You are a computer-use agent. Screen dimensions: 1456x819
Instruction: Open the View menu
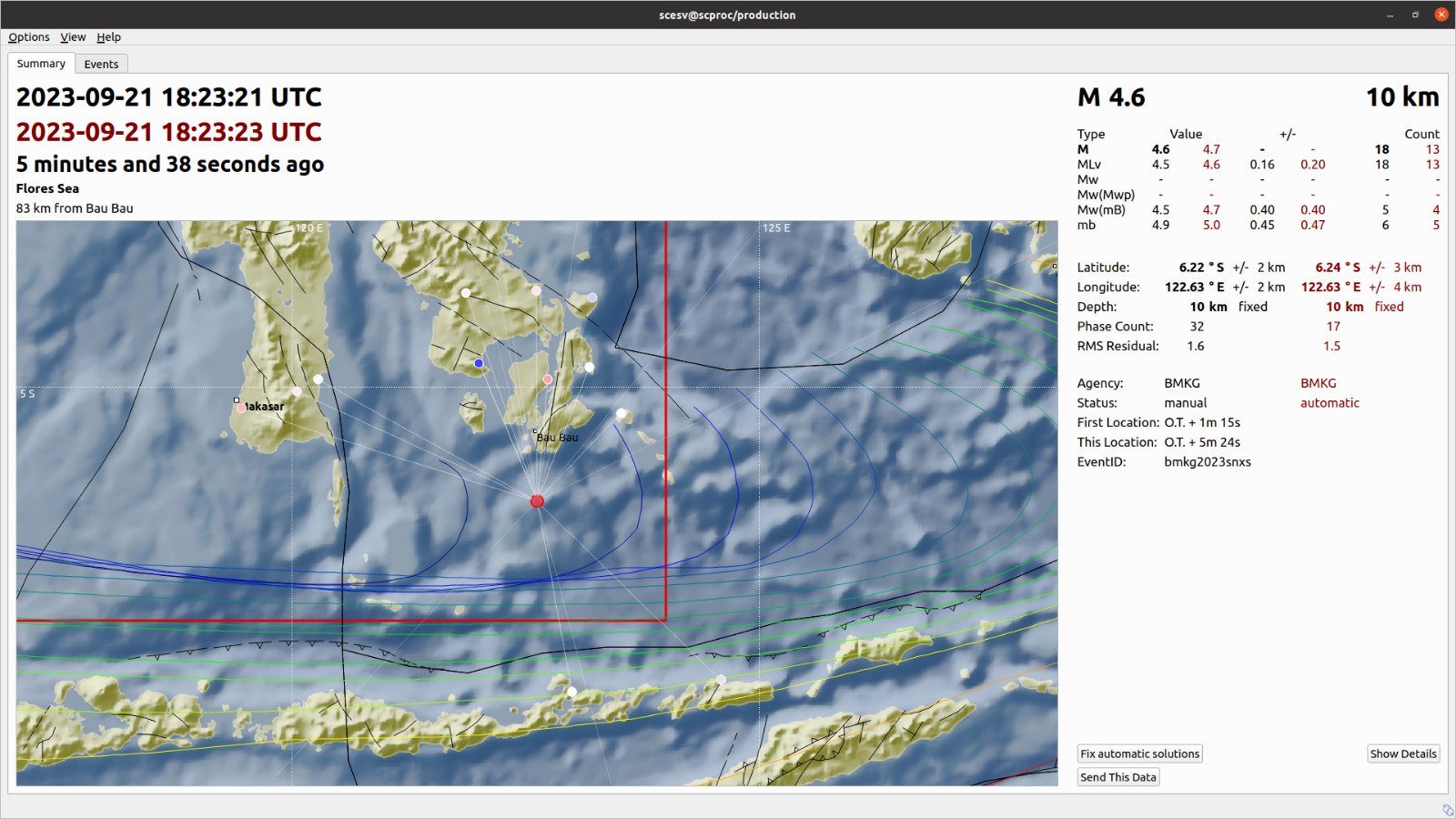[x=72, y=37]
